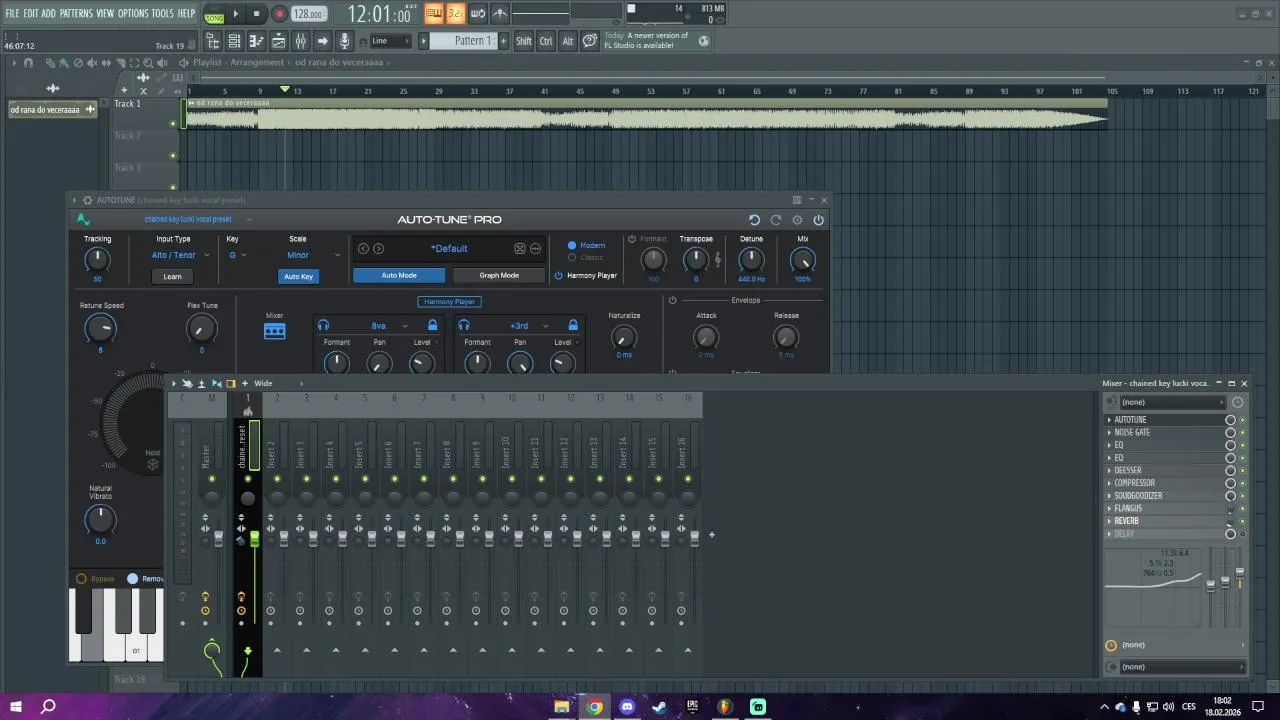Click the microphone recording icon

click(x=344, y=41)
